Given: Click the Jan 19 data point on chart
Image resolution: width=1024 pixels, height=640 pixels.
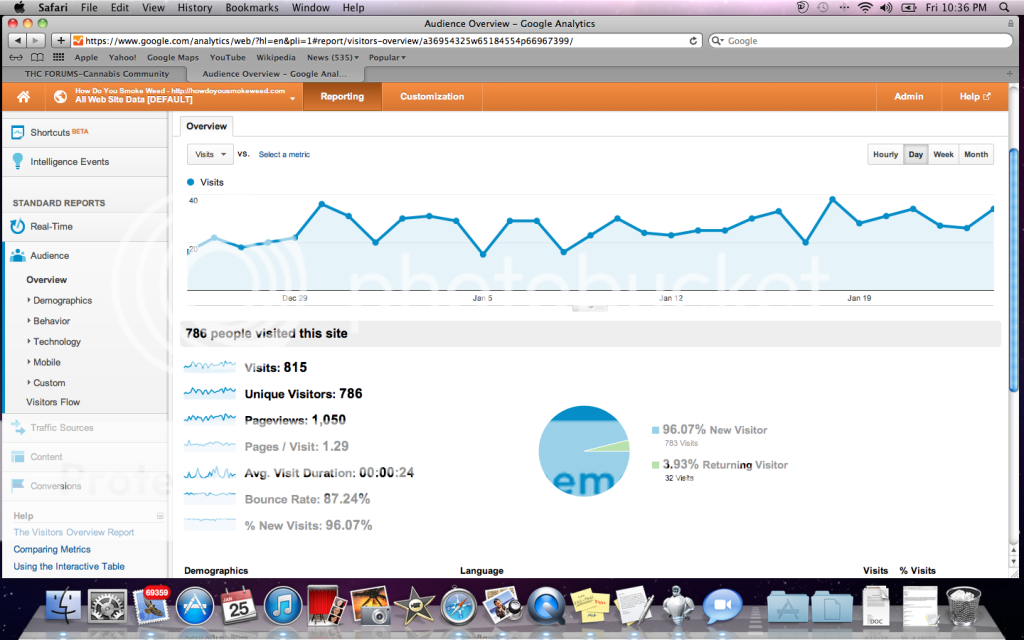Looking at the screenshot, I should (859, 223).
